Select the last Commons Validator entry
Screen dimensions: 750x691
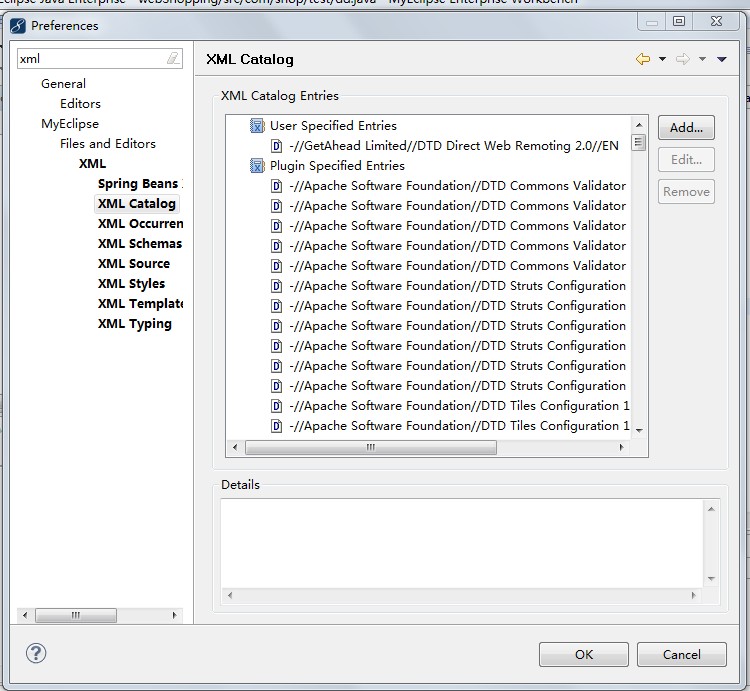click(x=457, y=266)
